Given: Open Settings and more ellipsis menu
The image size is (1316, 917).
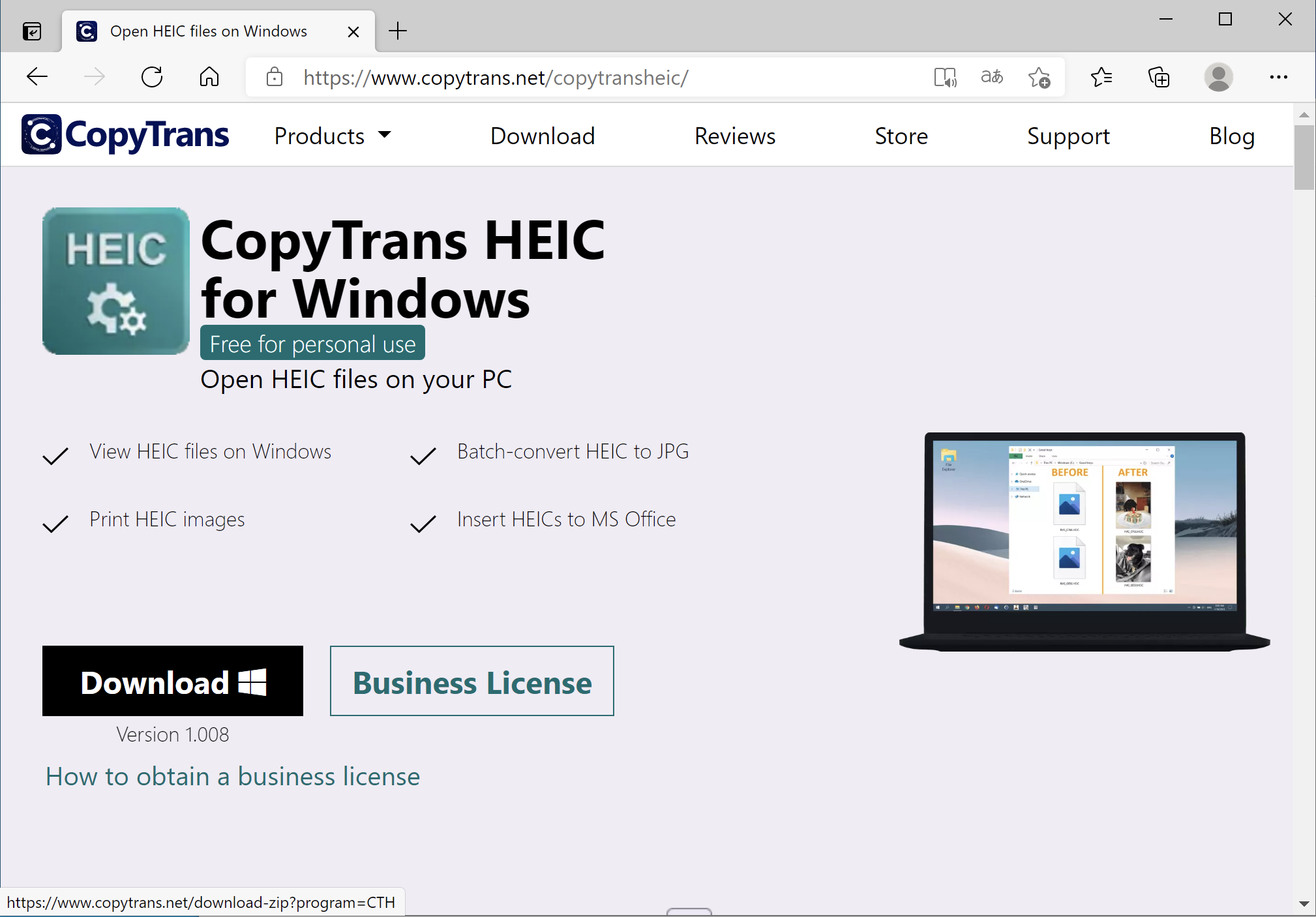Looking at the screenshot, I should point(1278,77).
